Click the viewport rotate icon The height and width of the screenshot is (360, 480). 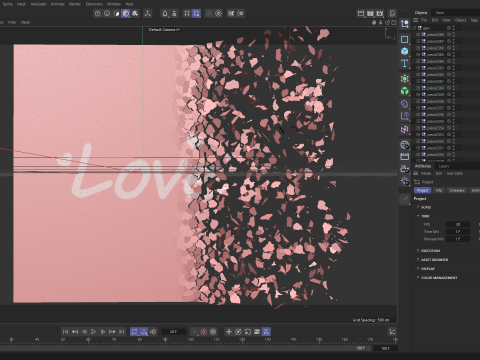(387, 22)
